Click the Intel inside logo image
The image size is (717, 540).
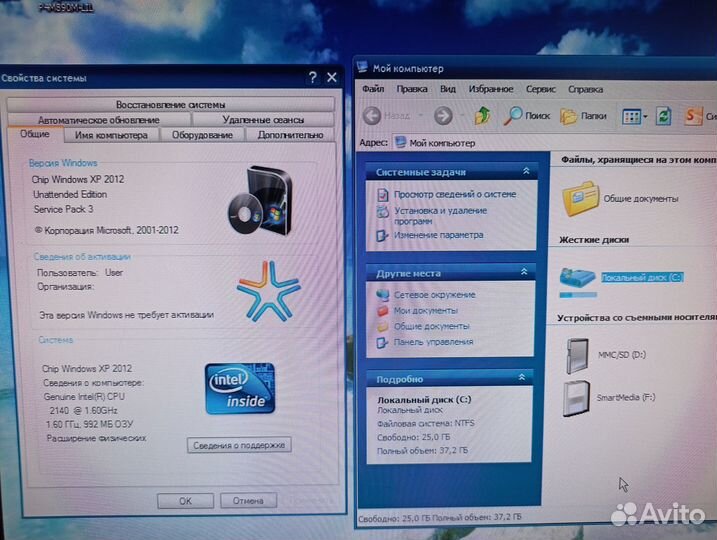[240, 389]
